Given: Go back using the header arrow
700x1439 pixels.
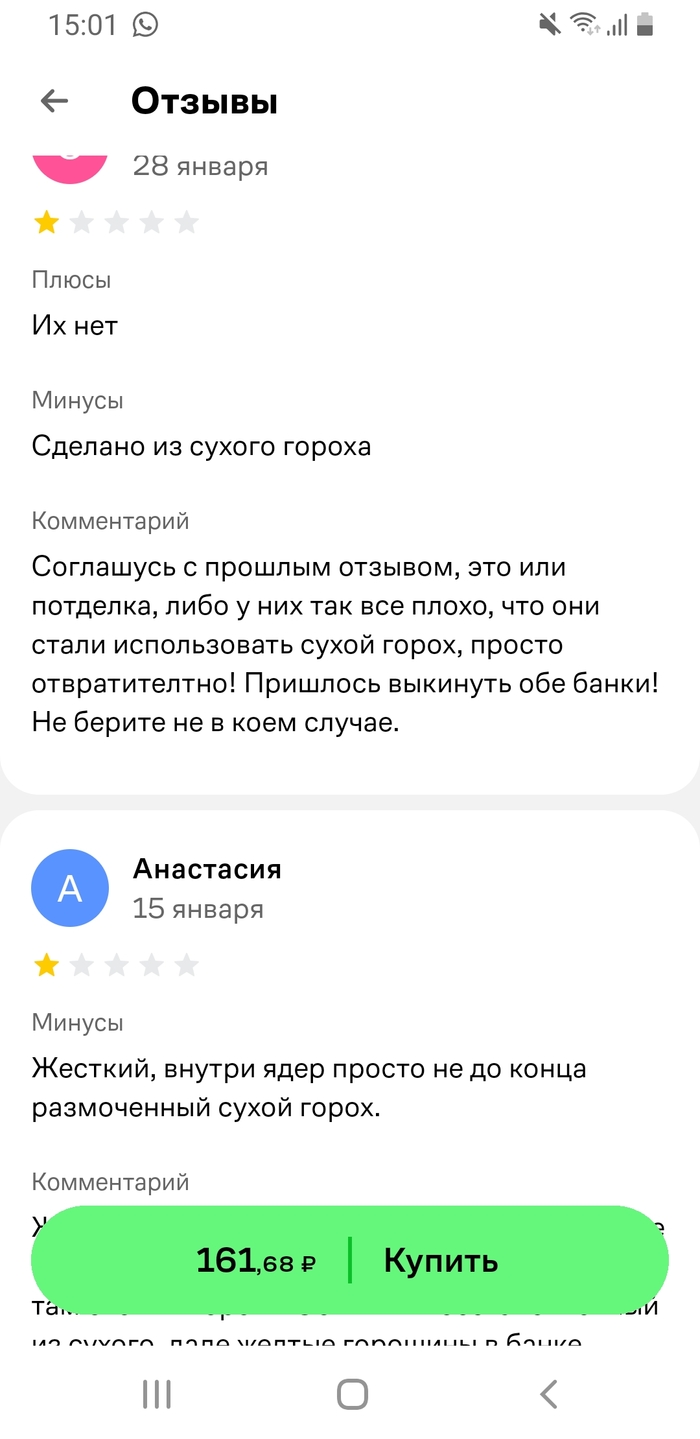Looking at the screenshot, I should (54, 100).
